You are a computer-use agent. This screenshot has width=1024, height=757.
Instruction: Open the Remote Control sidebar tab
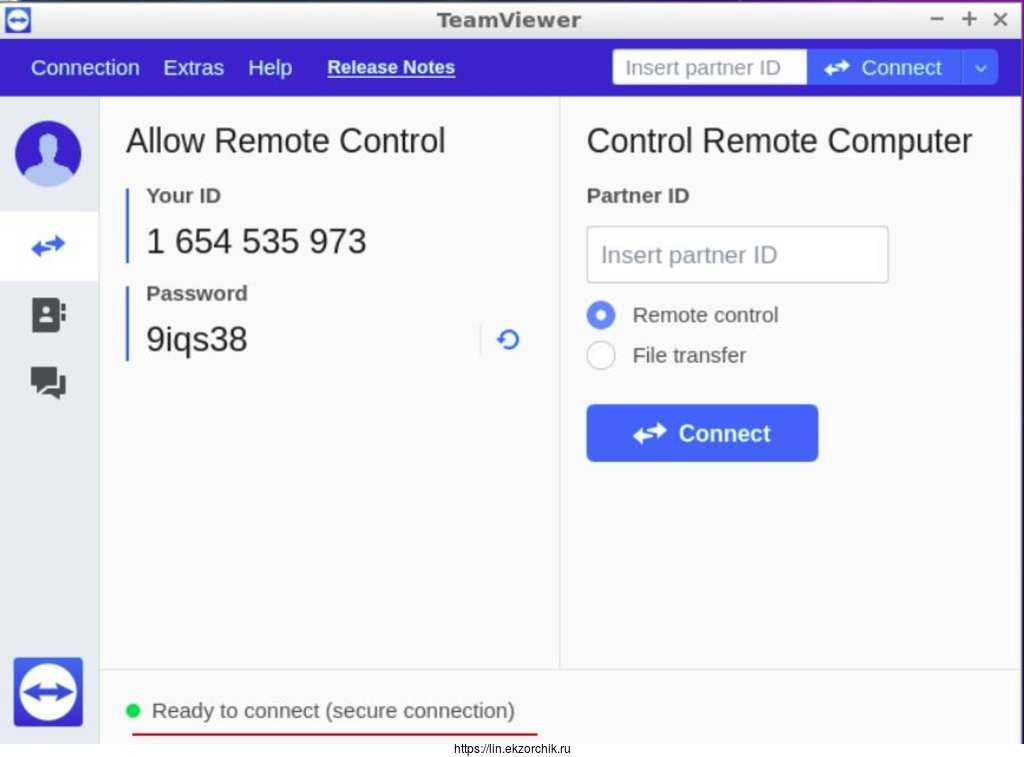[x=48, y=246]
